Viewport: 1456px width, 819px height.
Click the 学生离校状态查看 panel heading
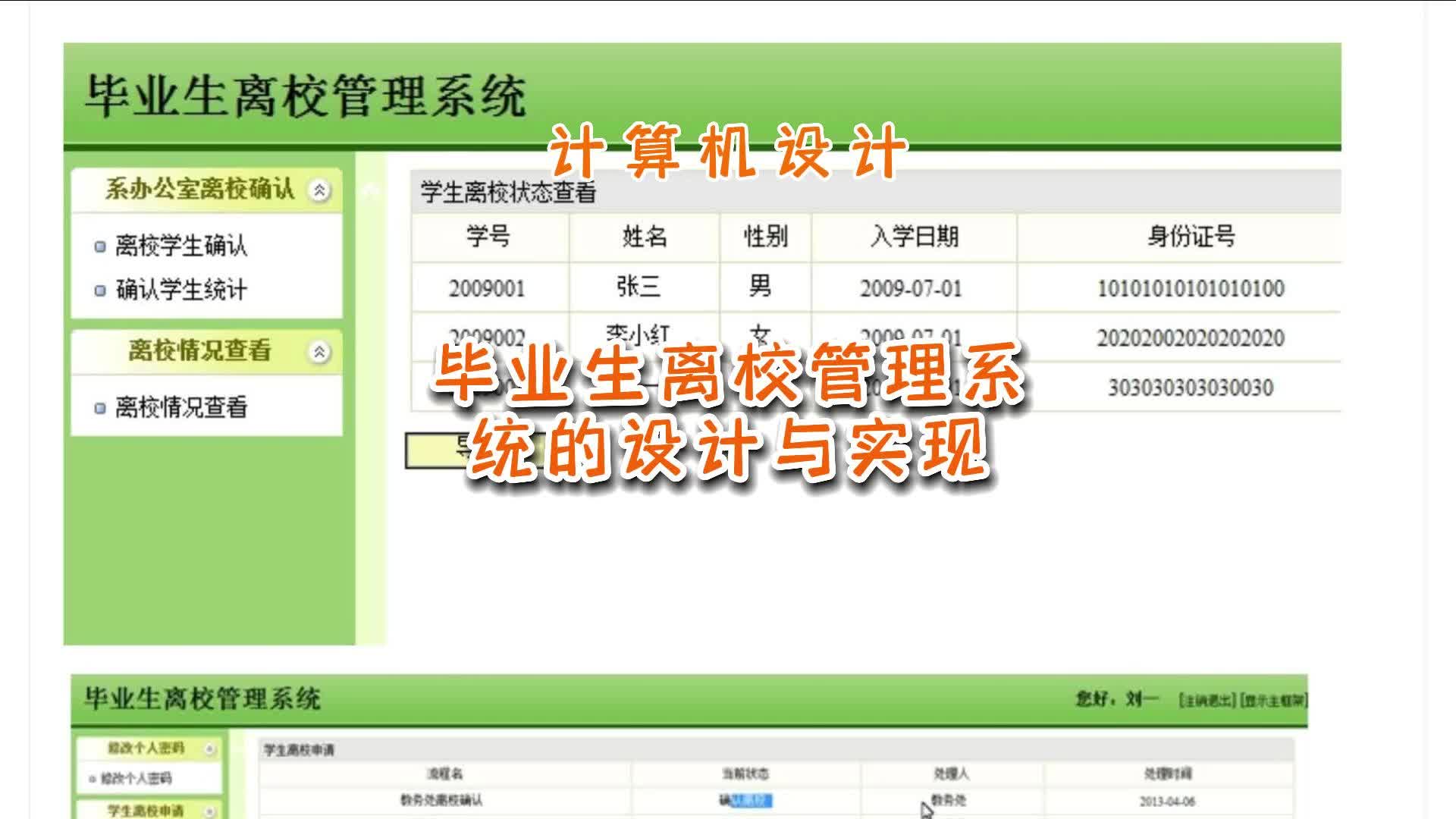coord(509,193)
